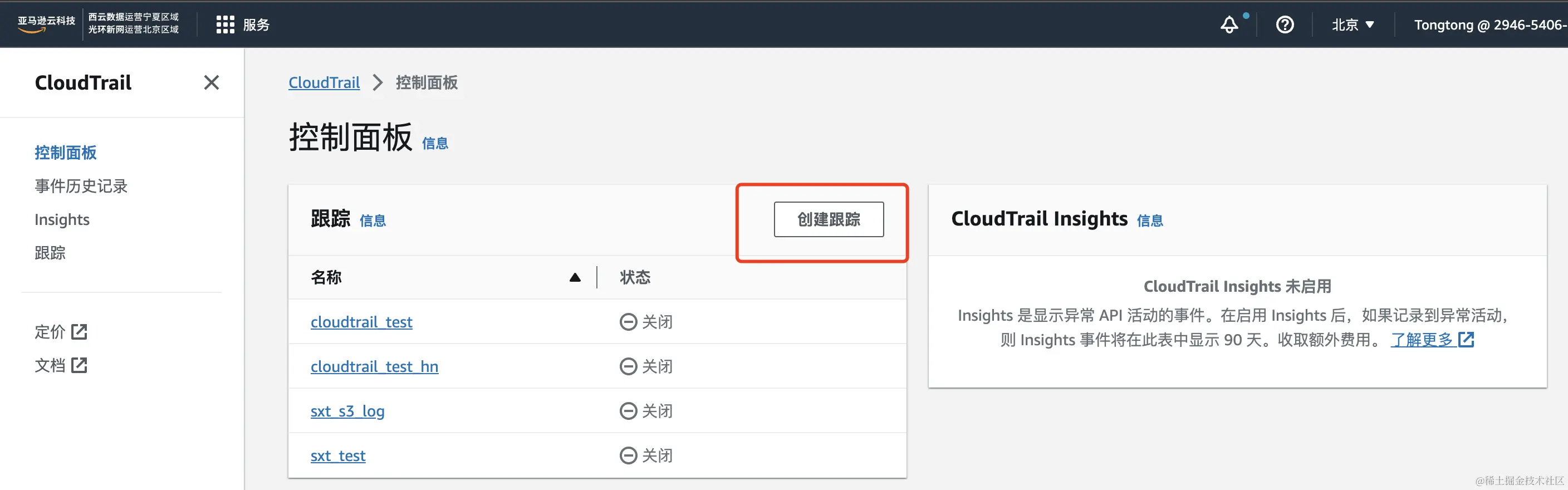Open the notifications bell icon

pyautogui.click(x=1229, y=25)
